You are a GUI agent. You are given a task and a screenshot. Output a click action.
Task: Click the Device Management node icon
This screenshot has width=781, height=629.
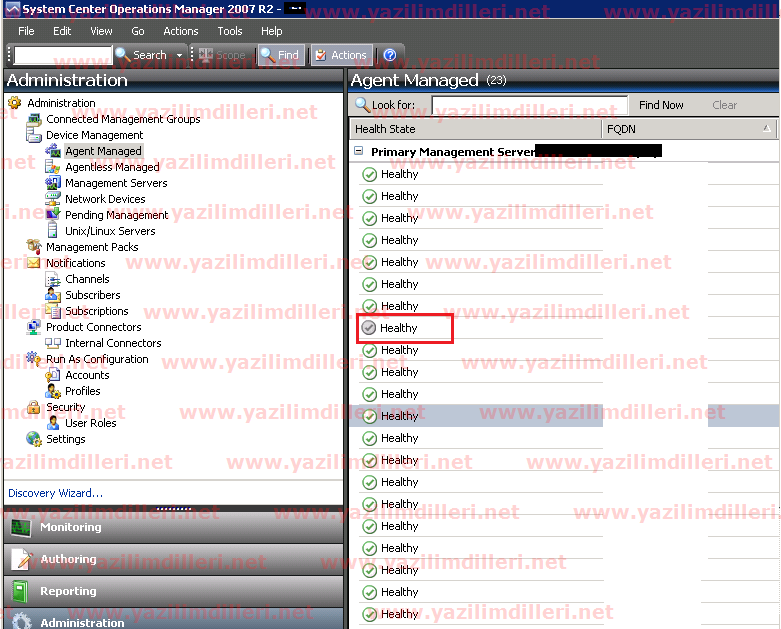click(x=33, y=134)
